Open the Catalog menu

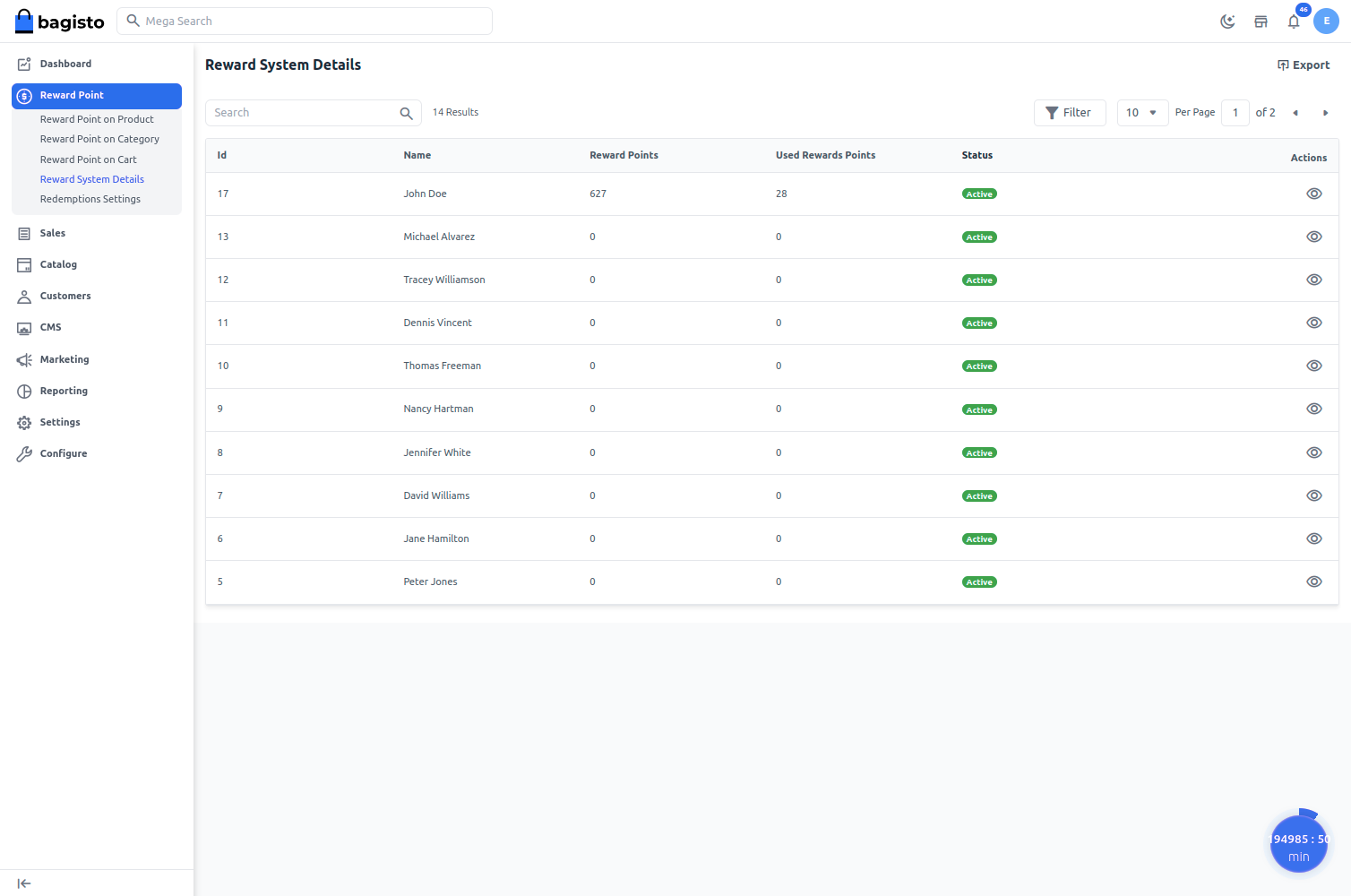pyautogui.click(x=97, y=264)
